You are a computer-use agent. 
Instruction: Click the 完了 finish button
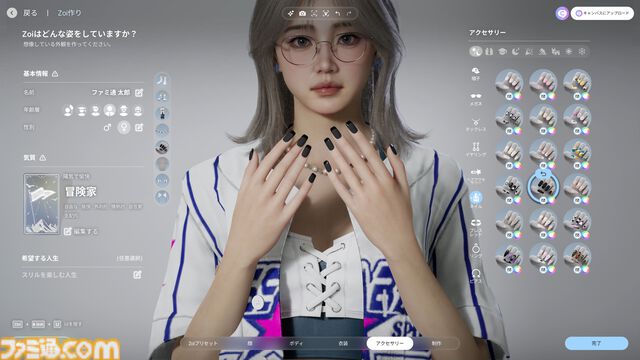[x=596, y=344]
